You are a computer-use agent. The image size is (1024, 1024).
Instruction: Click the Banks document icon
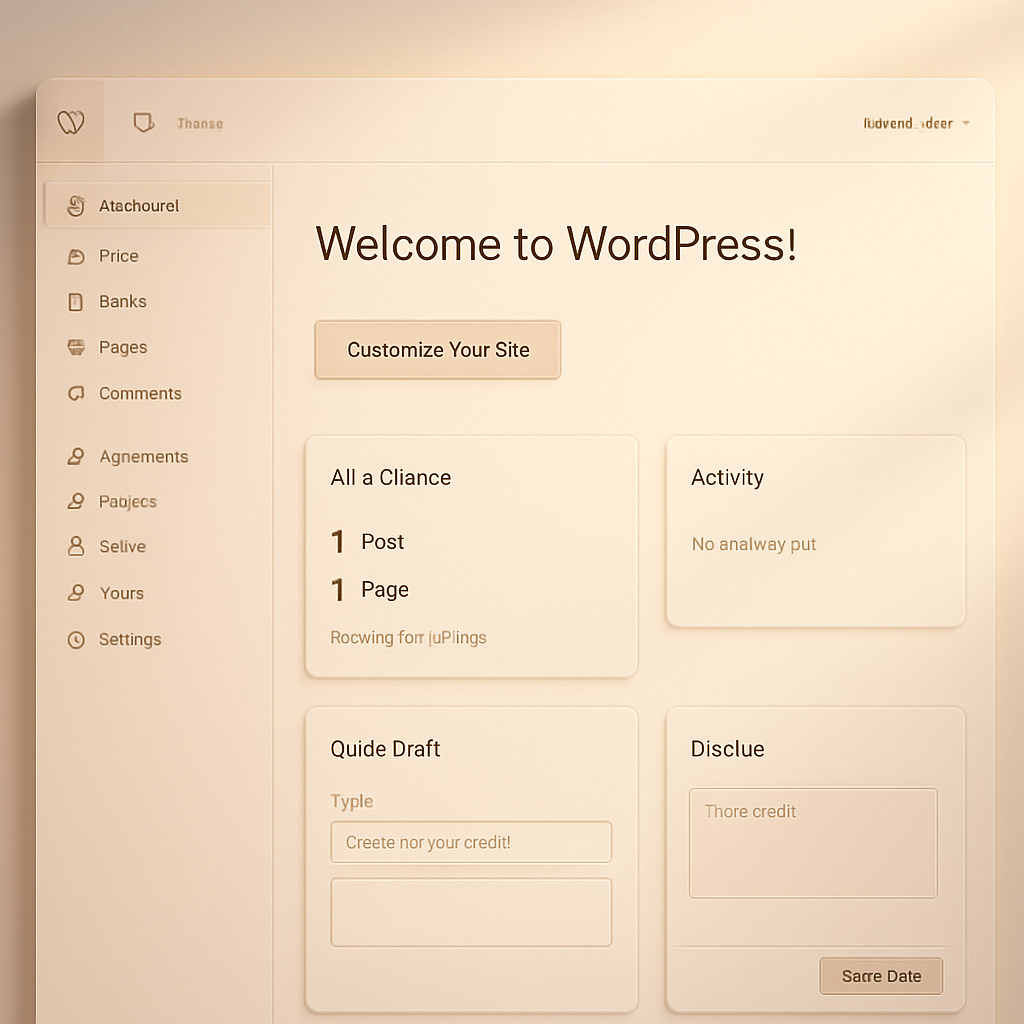76,302
